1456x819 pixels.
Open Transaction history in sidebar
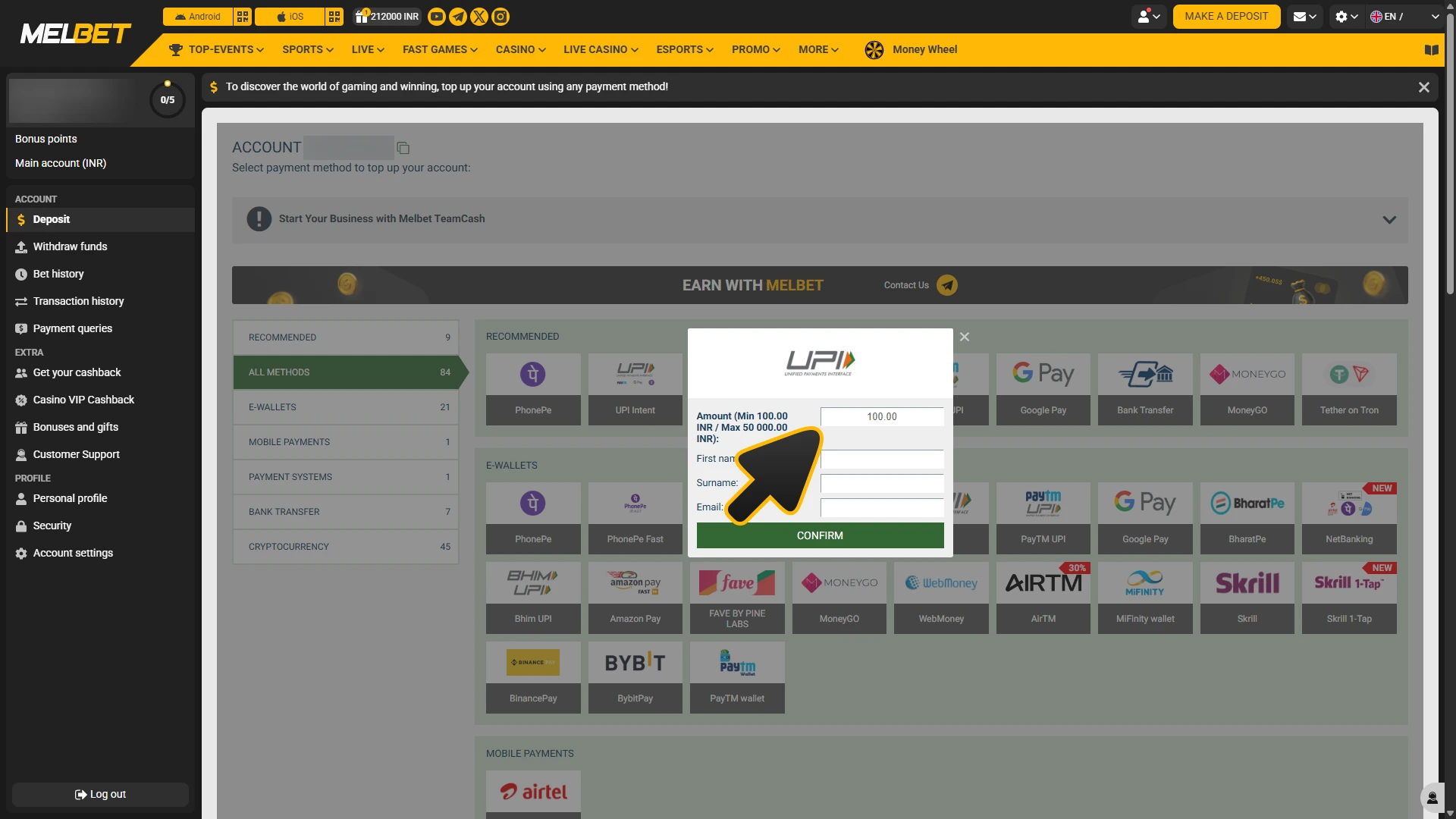pyautogui.click(x=100, y=301)
